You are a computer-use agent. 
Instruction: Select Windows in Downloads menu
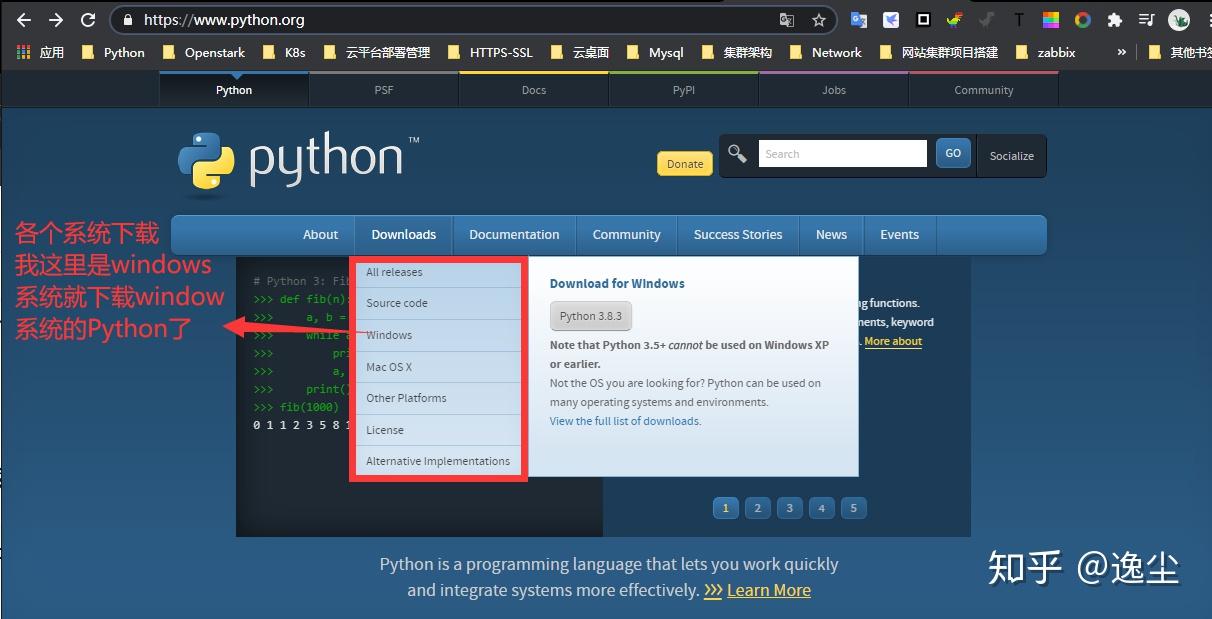tap(438, 335)
